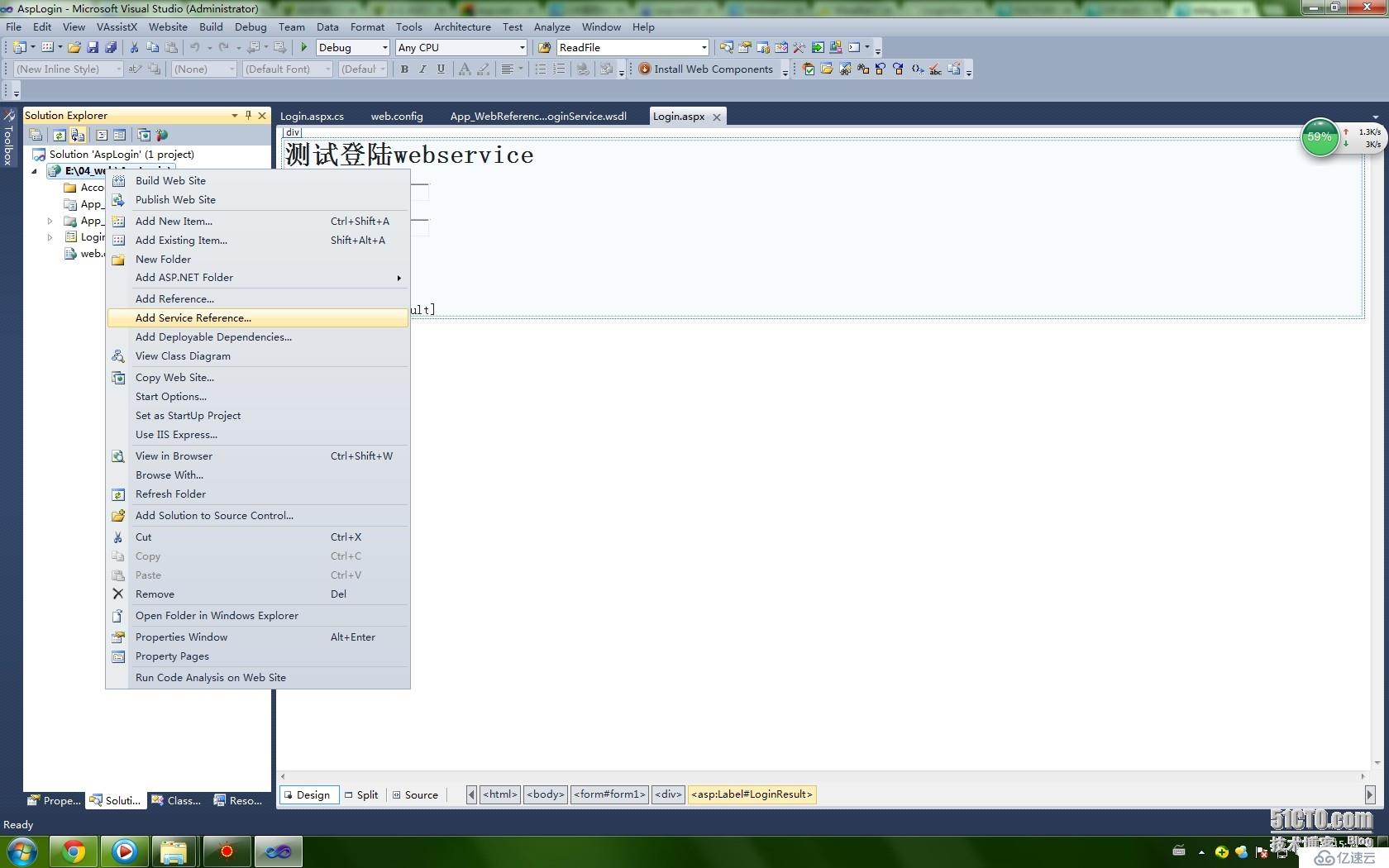Viewport: 1389px width, 868px height.
Task: Select the <body> tag breadcrumb
Action: [546, 794]
